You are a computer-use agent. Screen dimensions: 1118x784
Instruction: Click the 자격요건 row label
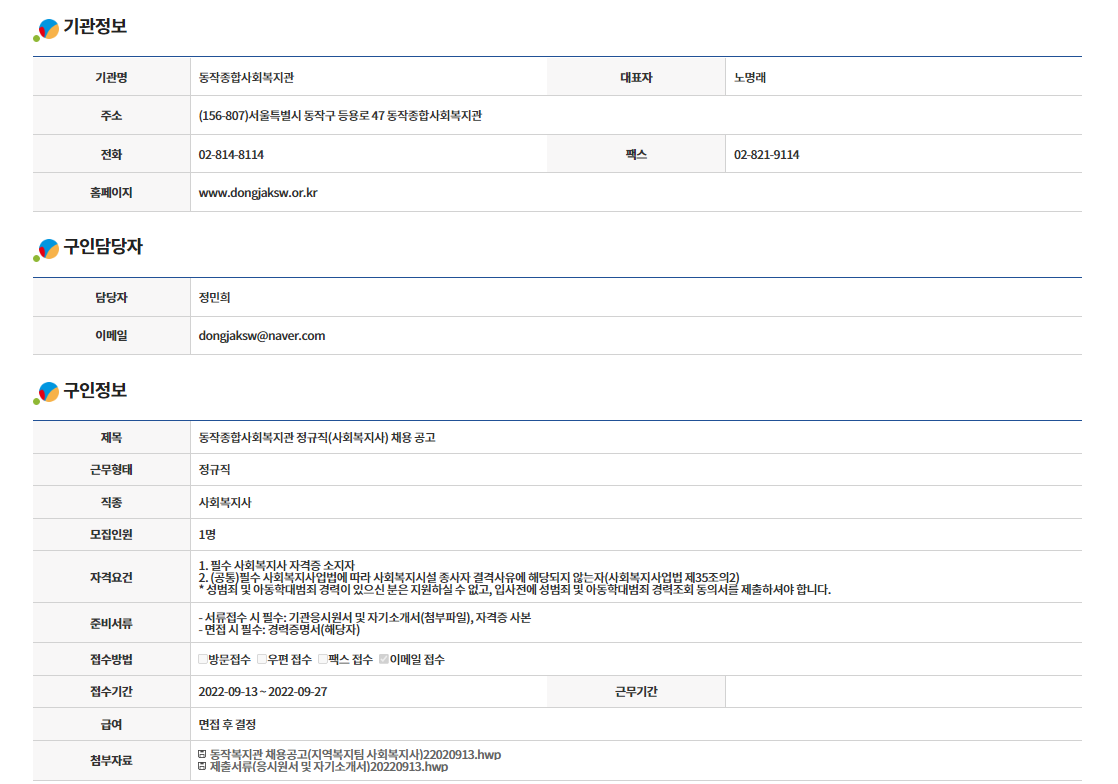111,577
